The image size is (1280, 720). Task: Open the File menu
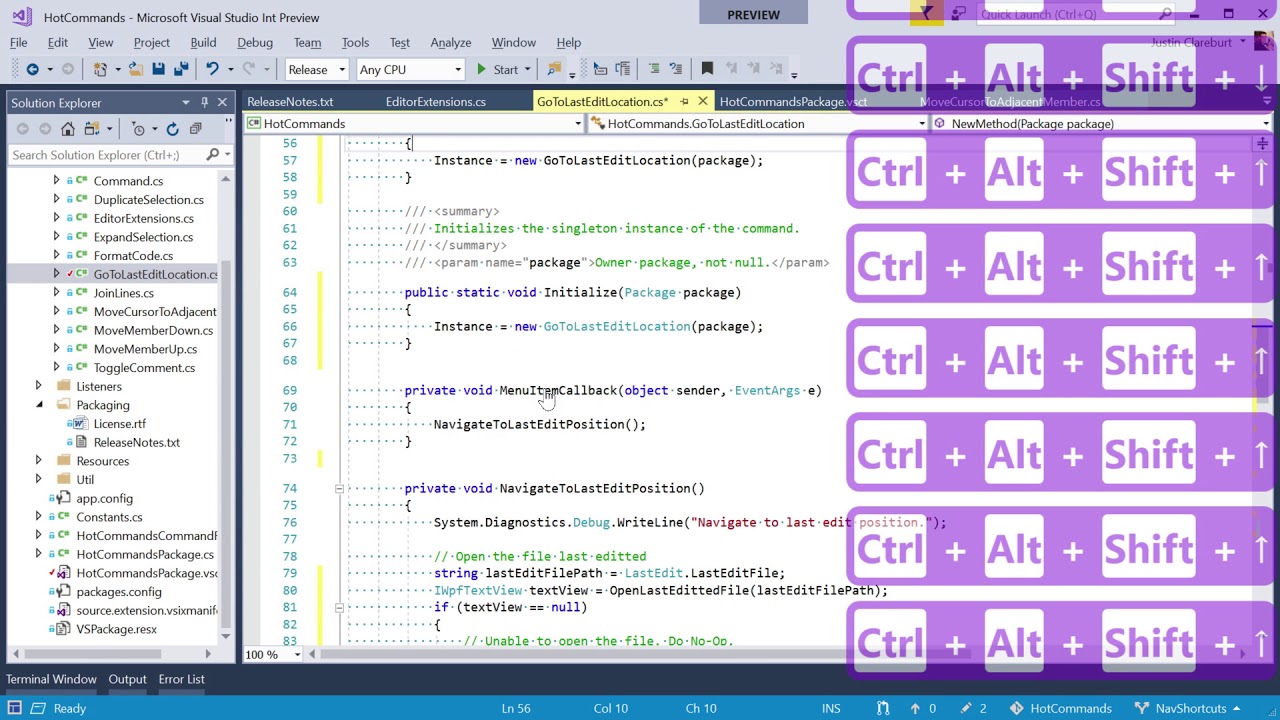click(18, 42)
